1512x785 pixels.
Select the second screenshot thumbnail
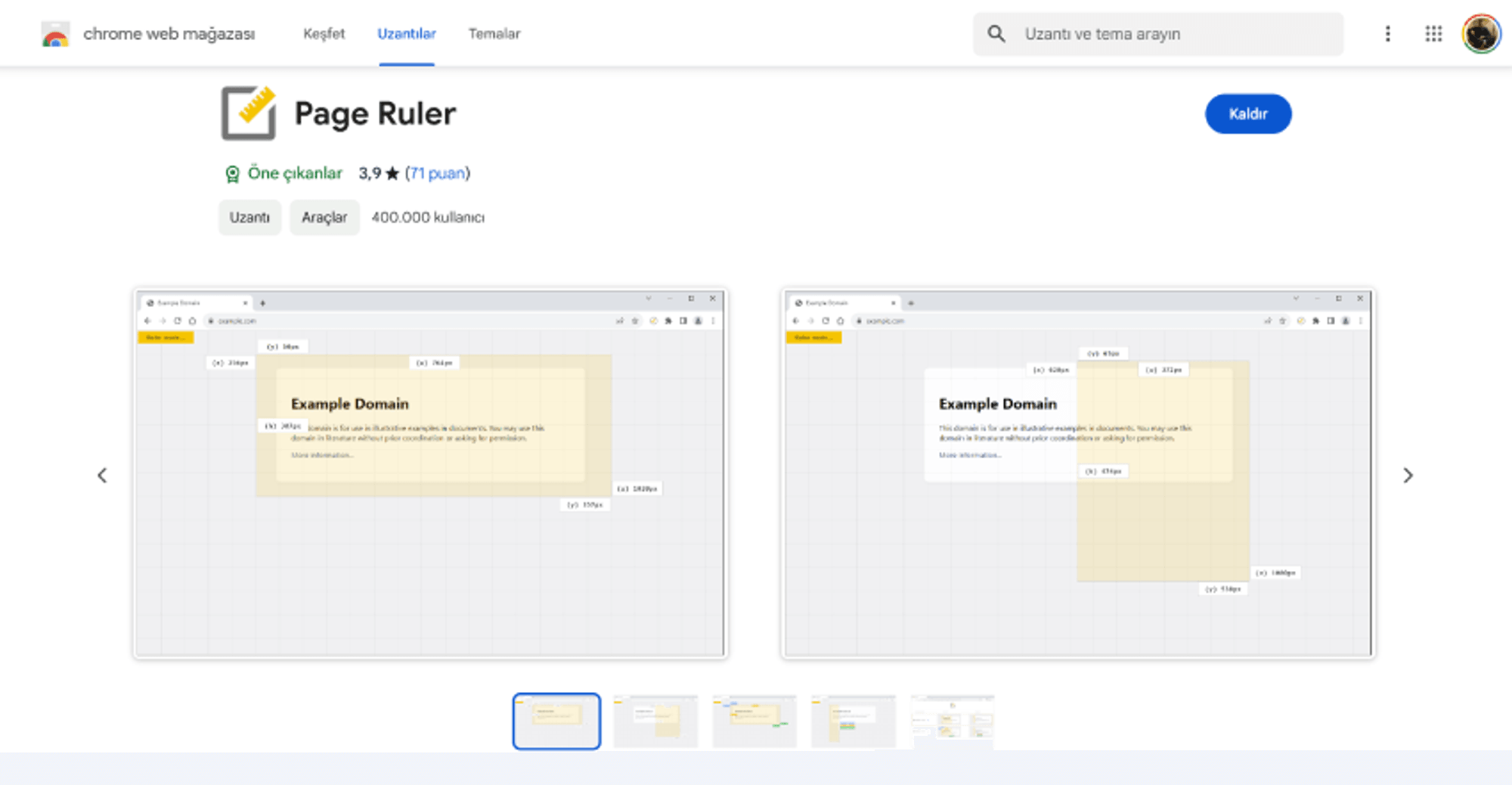click(655, 721)
